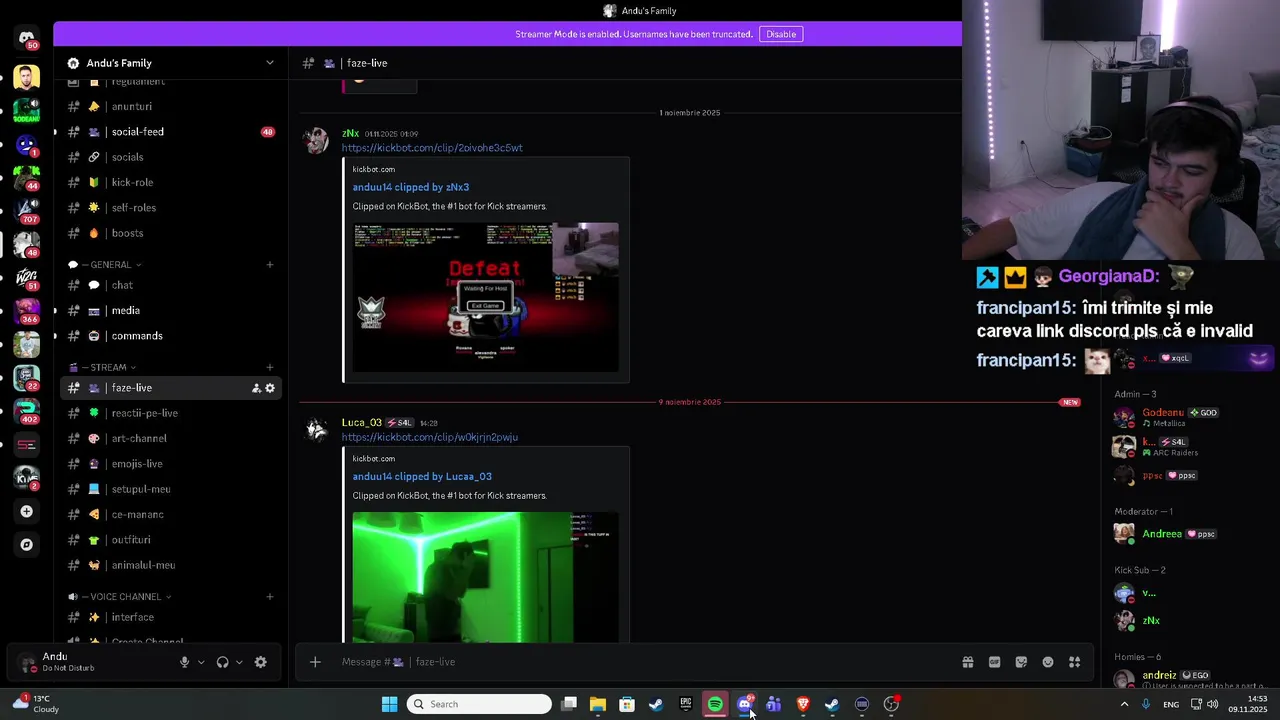1280x720 pixels.
Task: Collapse the GENERAL category
Action: [110, 265]
